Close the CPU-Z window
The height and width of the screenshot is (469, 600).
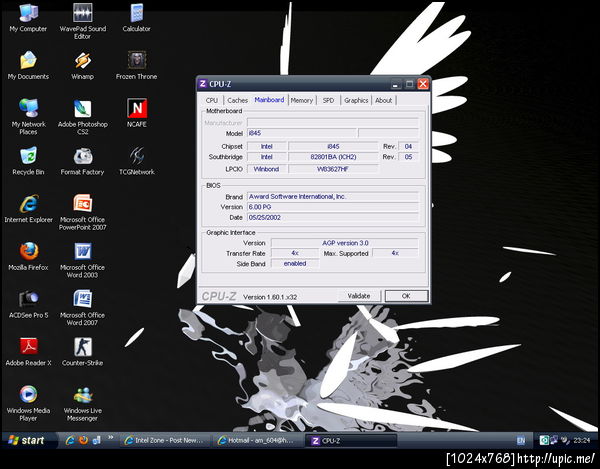point(423,84)
